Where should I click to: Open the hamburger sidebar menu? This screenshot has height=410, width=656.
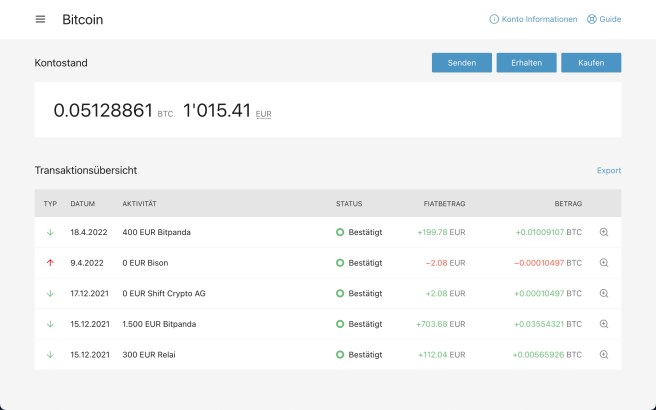pos(40,19)
